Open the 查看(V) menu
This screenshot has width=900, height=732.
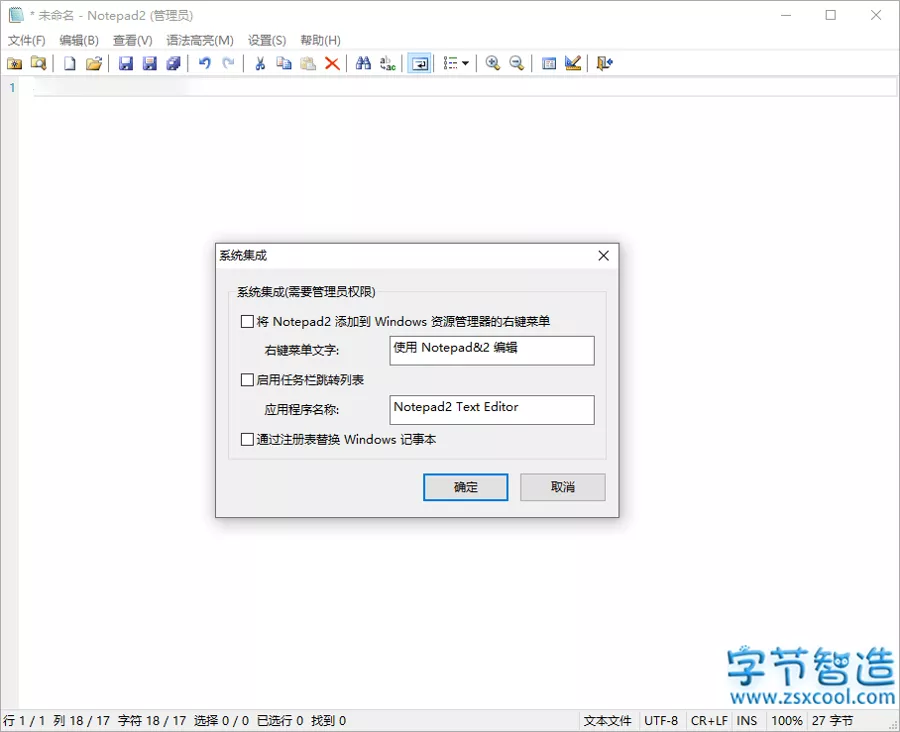click(133, 40)
